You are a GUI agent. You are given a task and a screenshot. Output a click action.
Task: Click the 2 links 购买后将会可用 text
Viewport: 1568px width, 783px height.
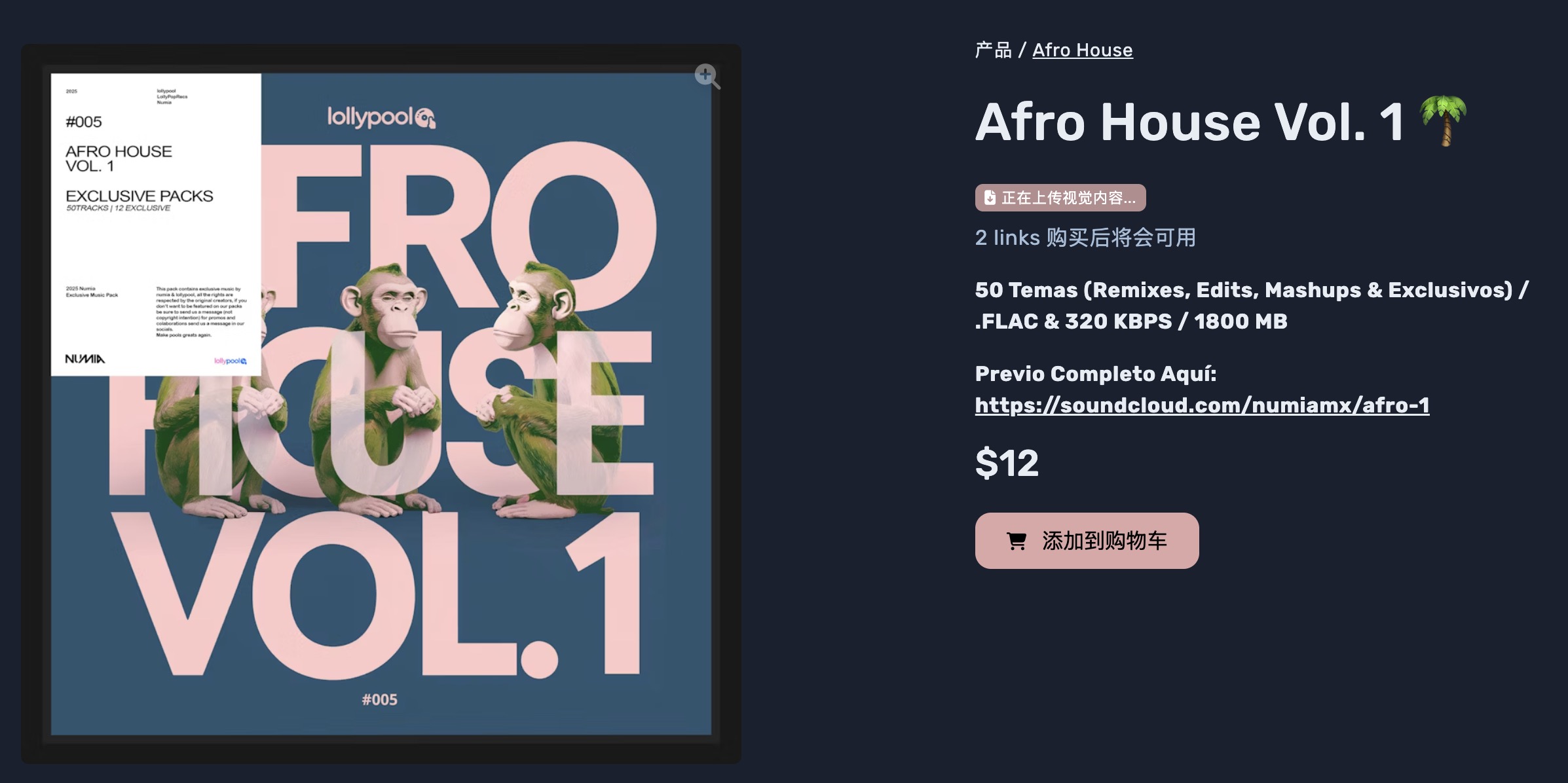click(x=1085, y=238)
